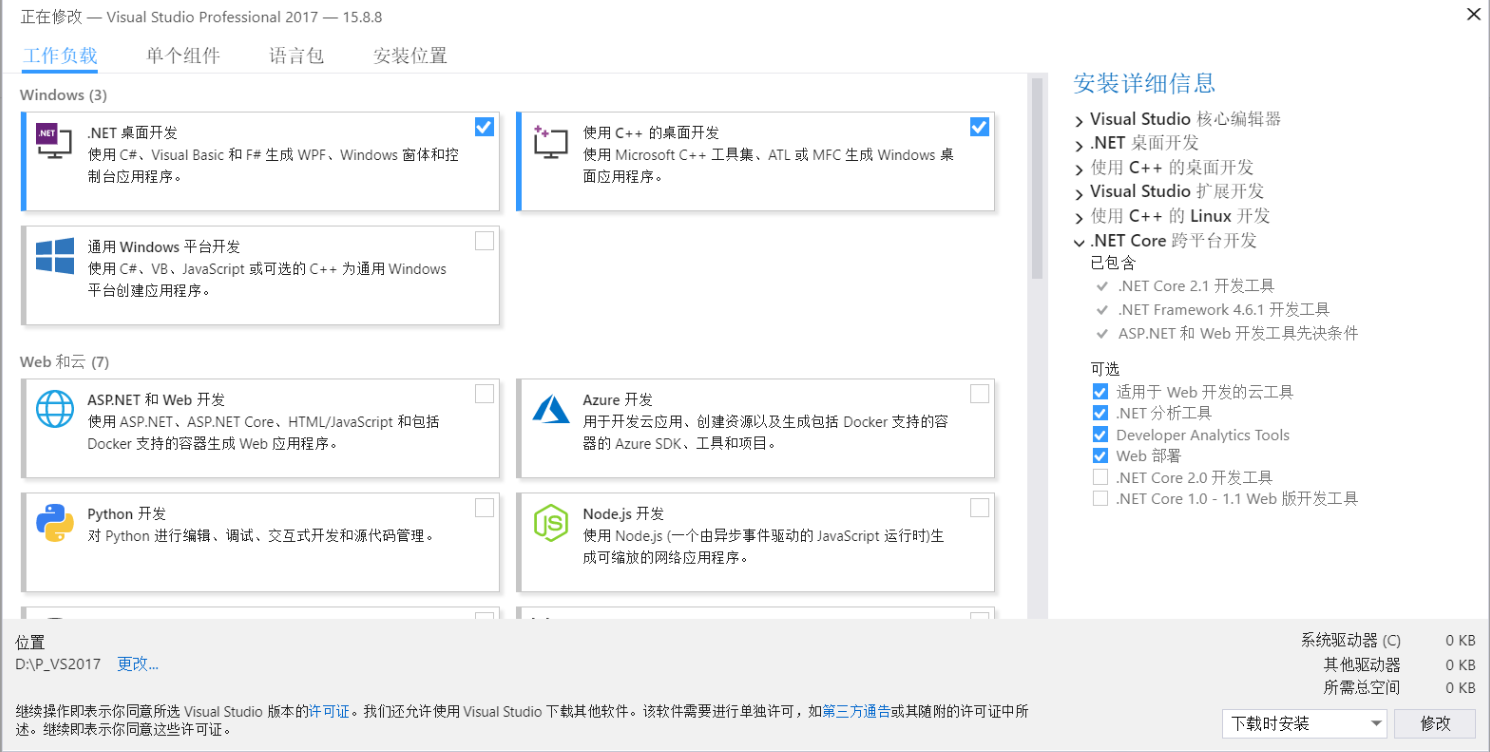Screen dimensions: 1490x752
Task: Click the 安装详细信息 panel heading
Action: [1144, 83]
